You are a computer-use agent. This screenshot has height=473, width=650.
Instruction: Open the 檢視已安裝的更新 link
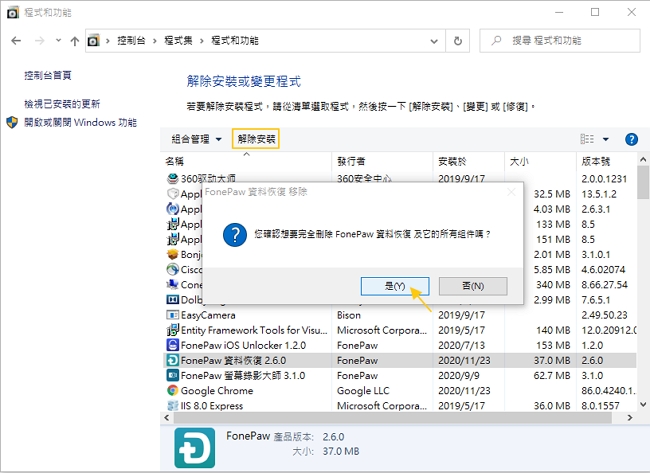(x=62, y=104)
